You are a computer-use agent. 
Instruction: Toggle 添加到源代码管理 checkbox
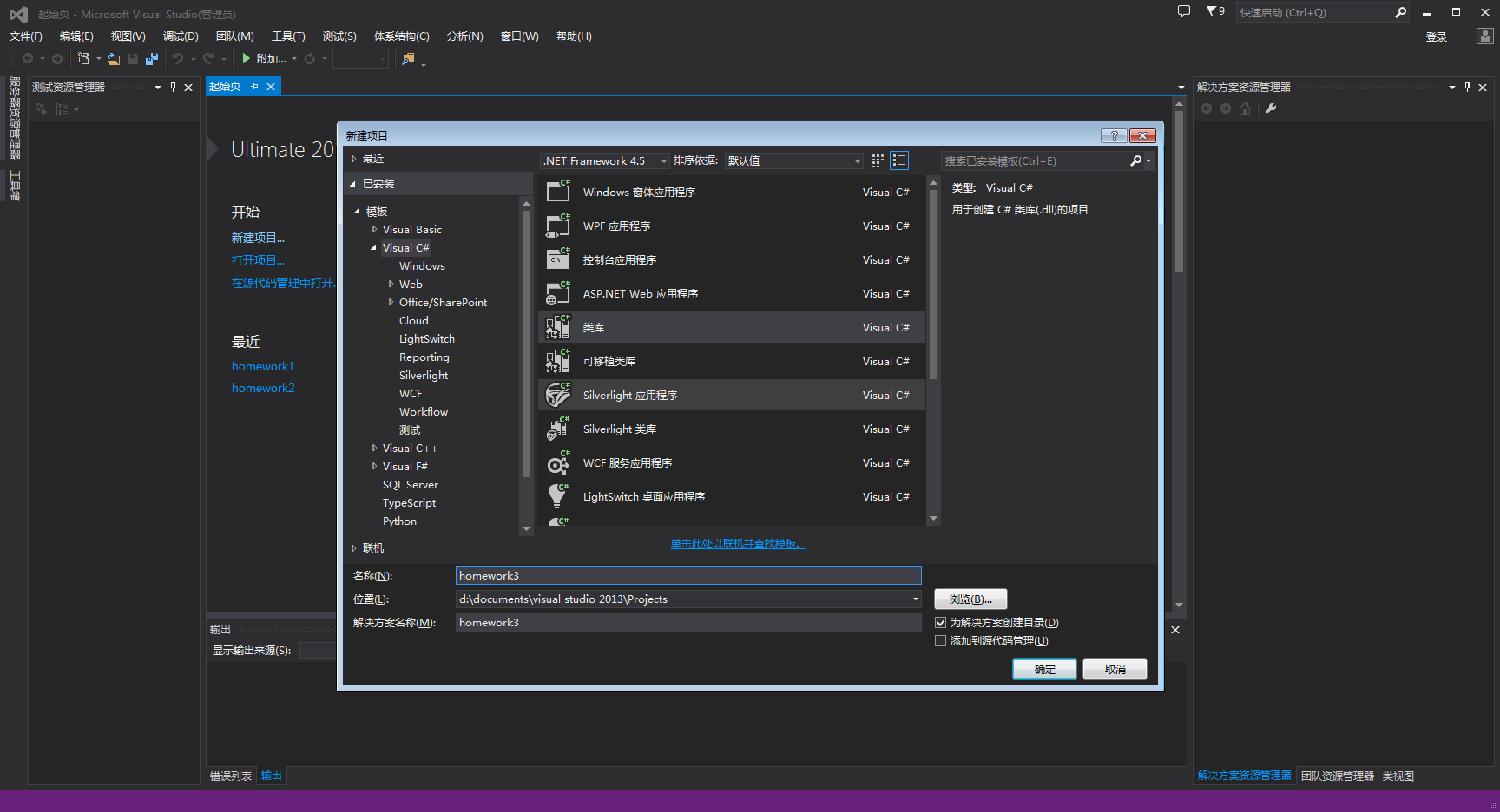(x=940, y=641)
